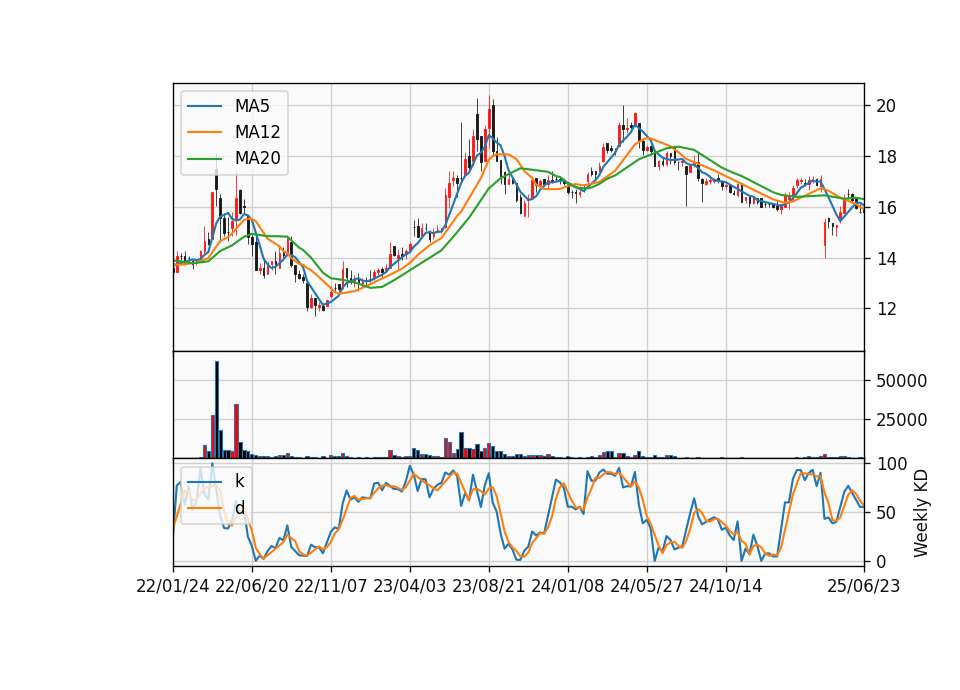Viewport: 960px width, 690px height.
Task: Click the 22/01/24 date axis label
Action: (x=173, y=586)
